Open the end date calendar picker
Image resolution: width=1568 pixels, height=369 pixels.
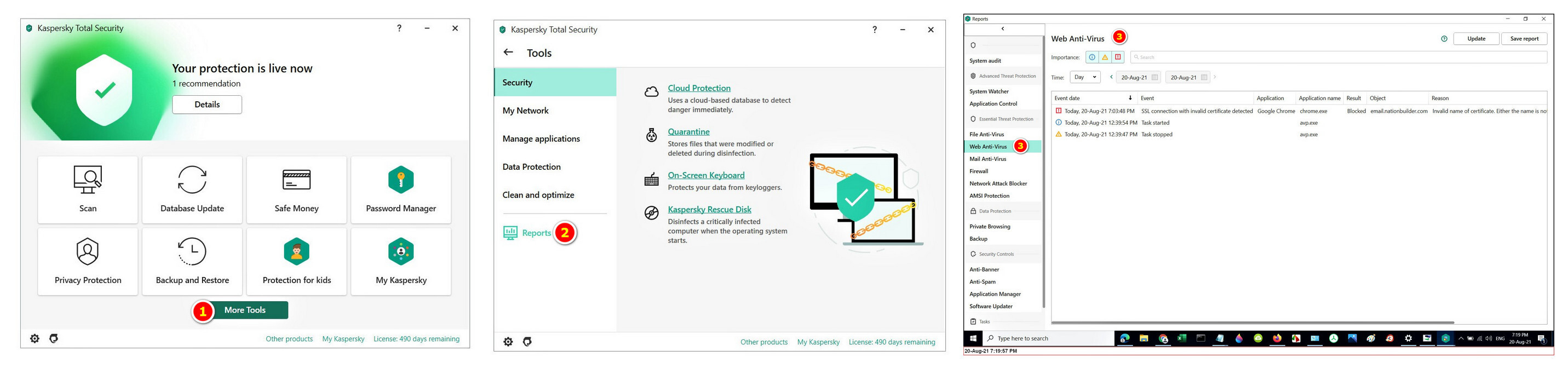(x=1203, y=77)
